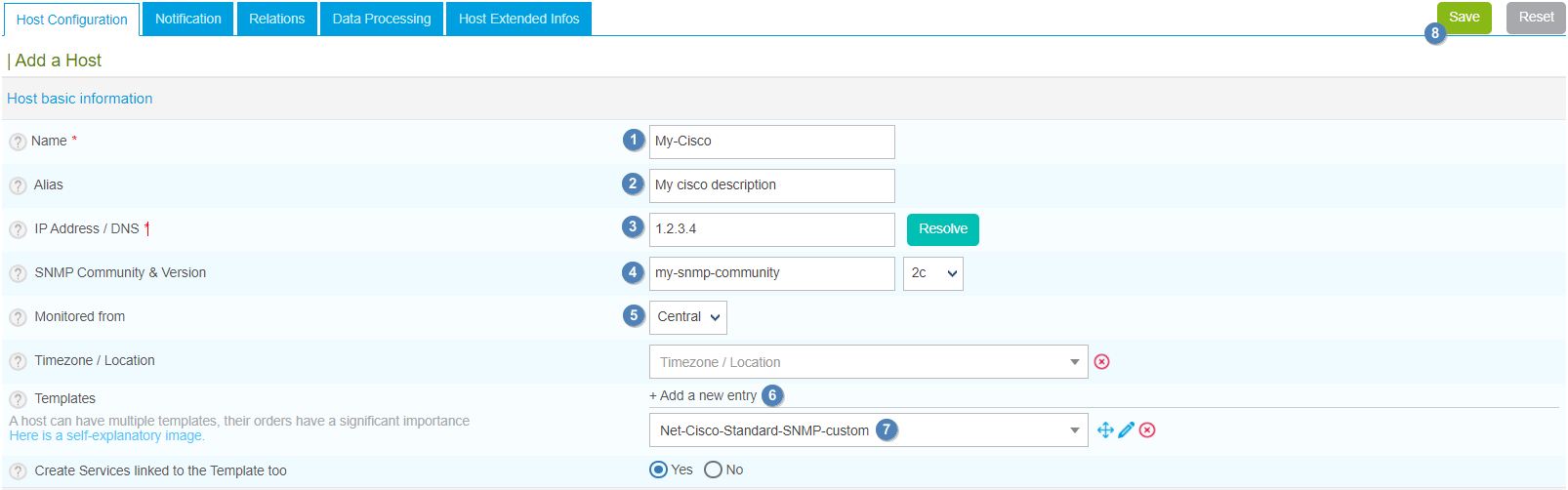Click the green Save button

[1464, 18]
